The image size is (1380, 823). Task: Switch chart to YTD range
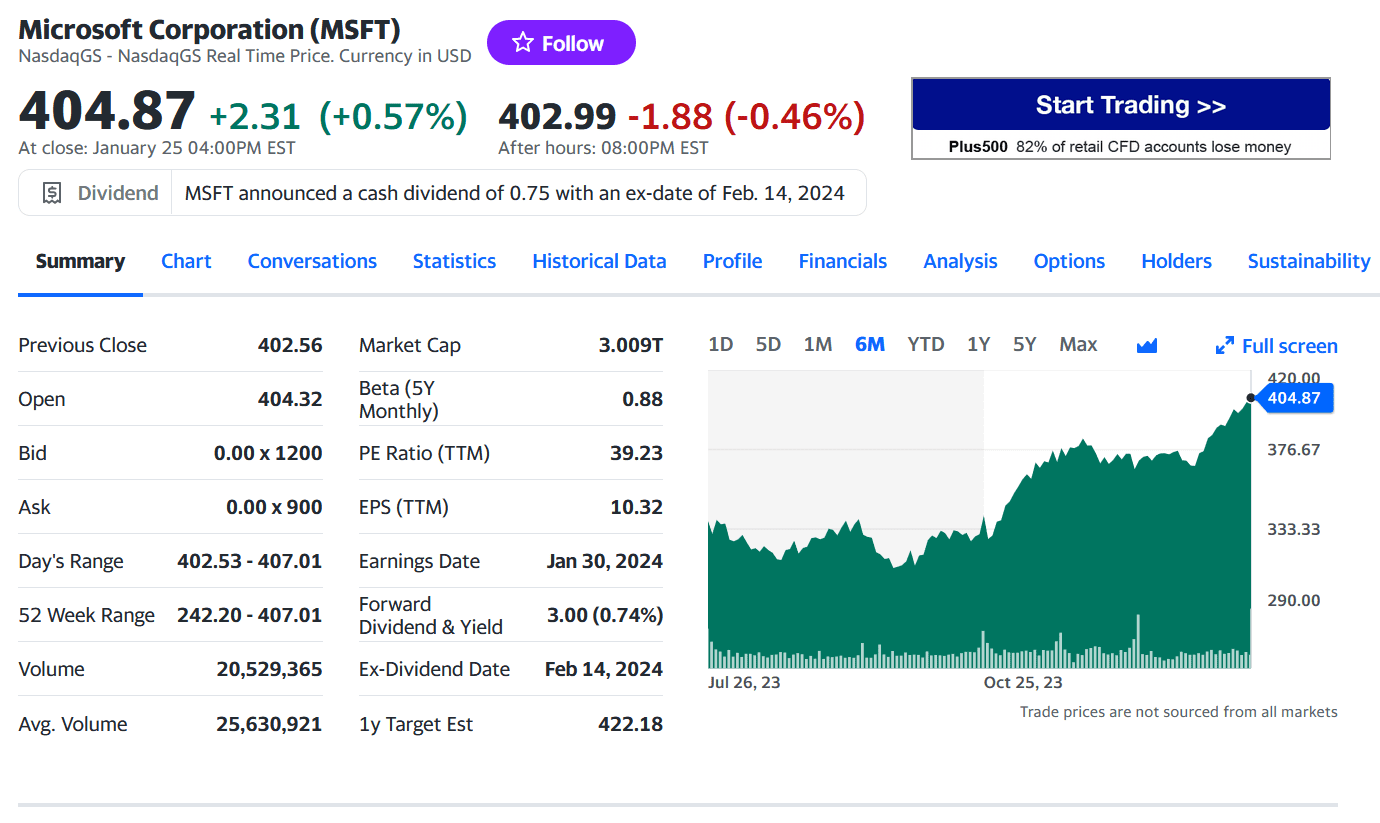(x=925, y=345)
